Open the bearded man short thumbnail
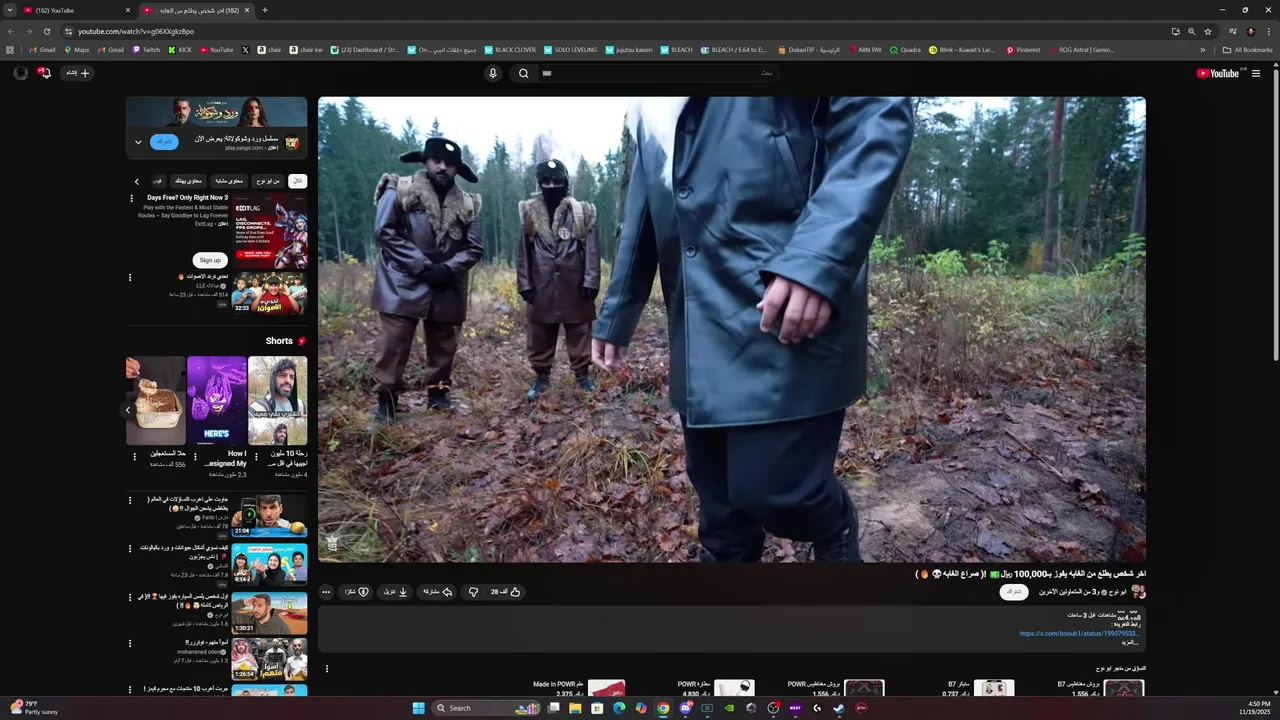1280x720 pixels. [278, 400]
